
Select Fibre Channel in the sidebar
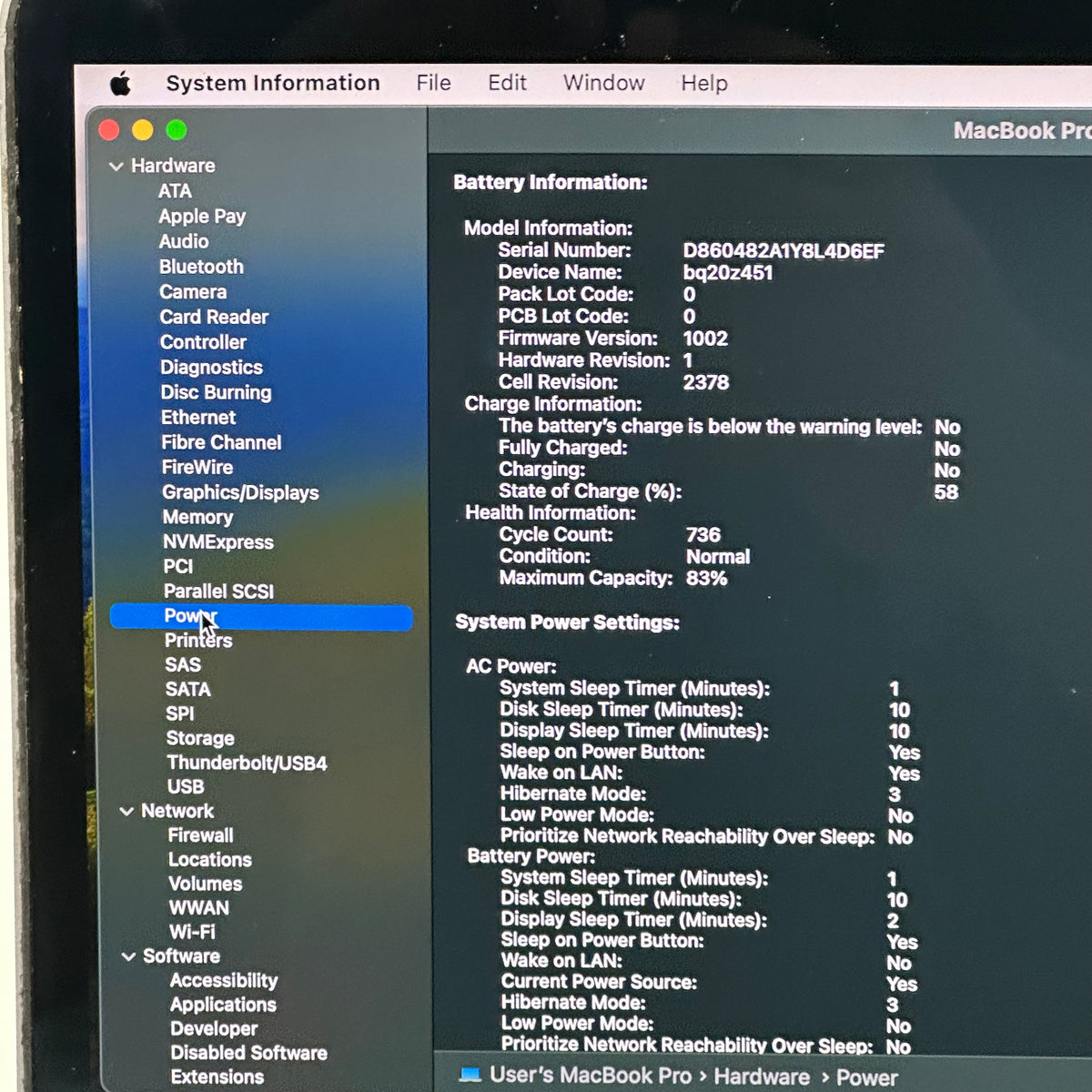coord(221,442)
